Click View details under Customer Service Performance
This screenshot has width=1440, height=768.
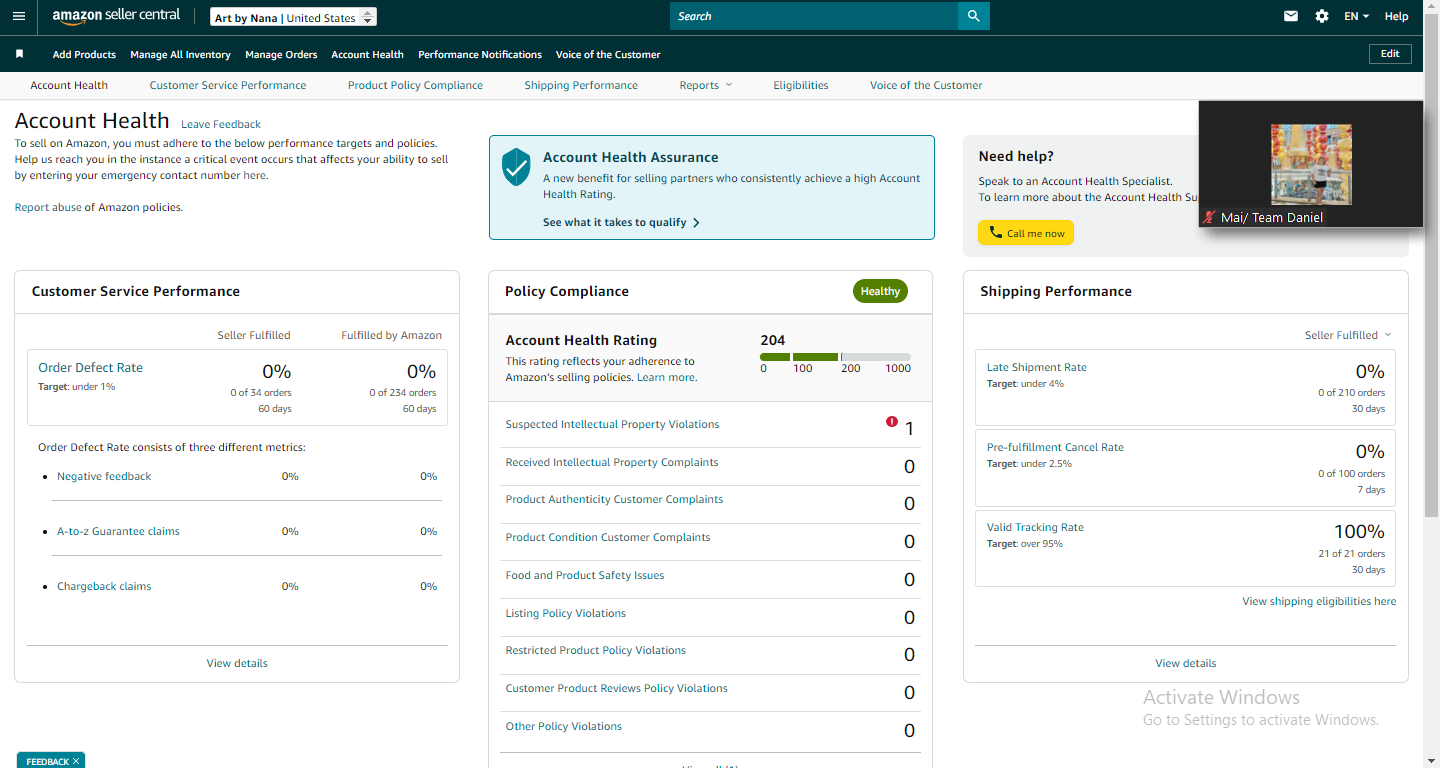click(x=237, y=663)
